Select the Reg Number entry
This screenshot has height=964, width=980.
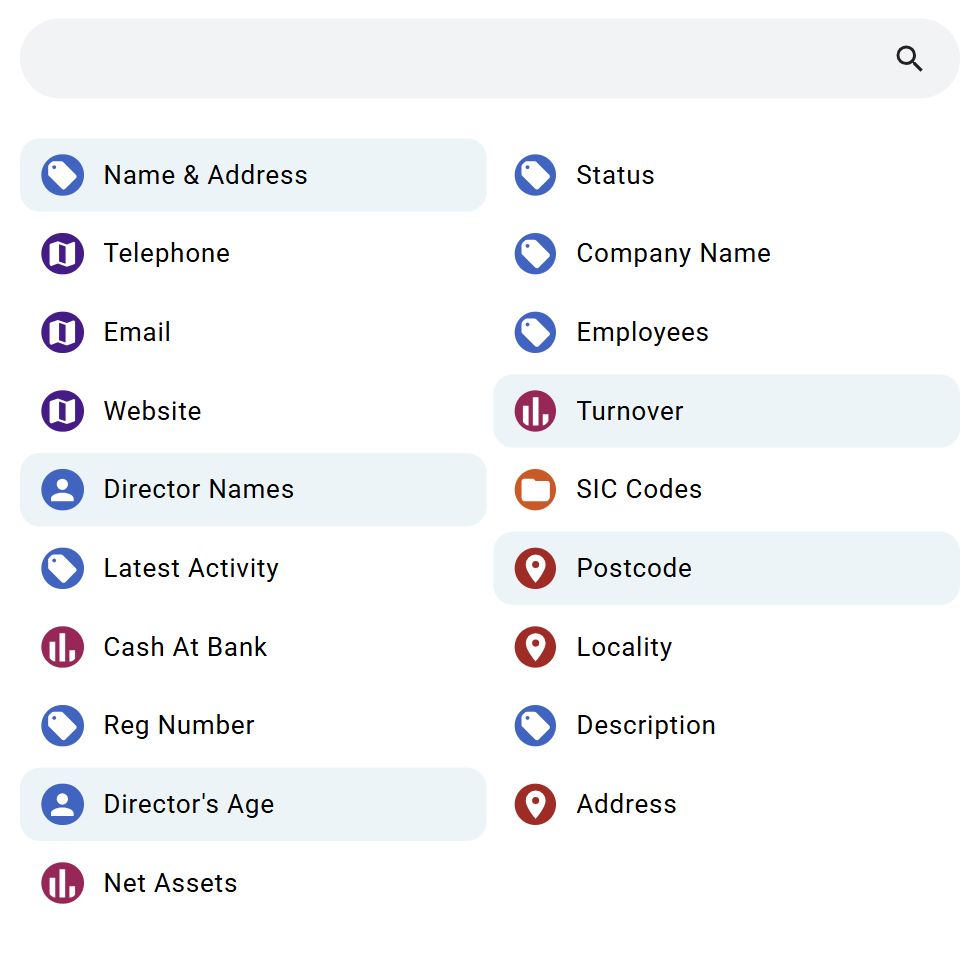tap(179, 726)
